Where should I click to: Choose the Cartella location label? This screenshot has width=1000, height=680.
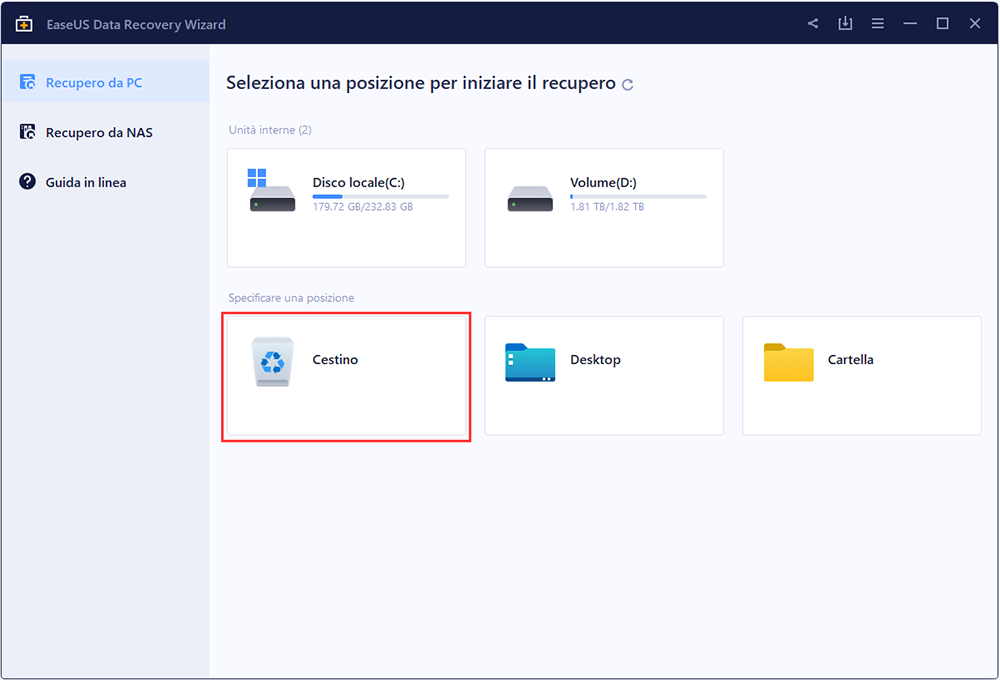(850, 360)
